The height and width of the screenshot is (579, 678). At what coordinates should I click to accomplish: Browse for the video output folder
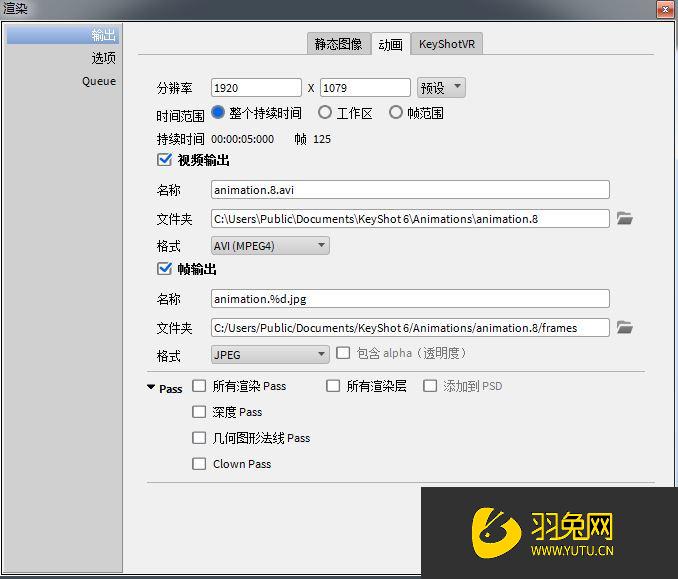tap(624, 218)
